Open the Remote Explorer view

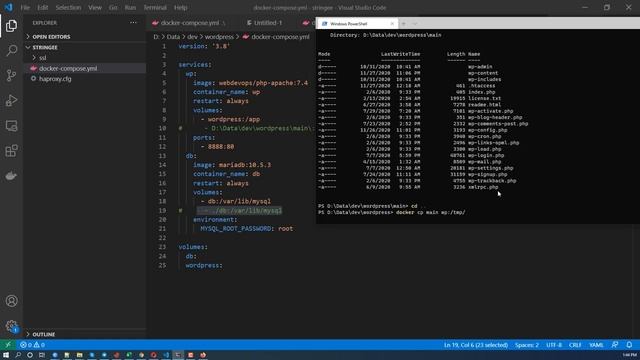point(11,126)
